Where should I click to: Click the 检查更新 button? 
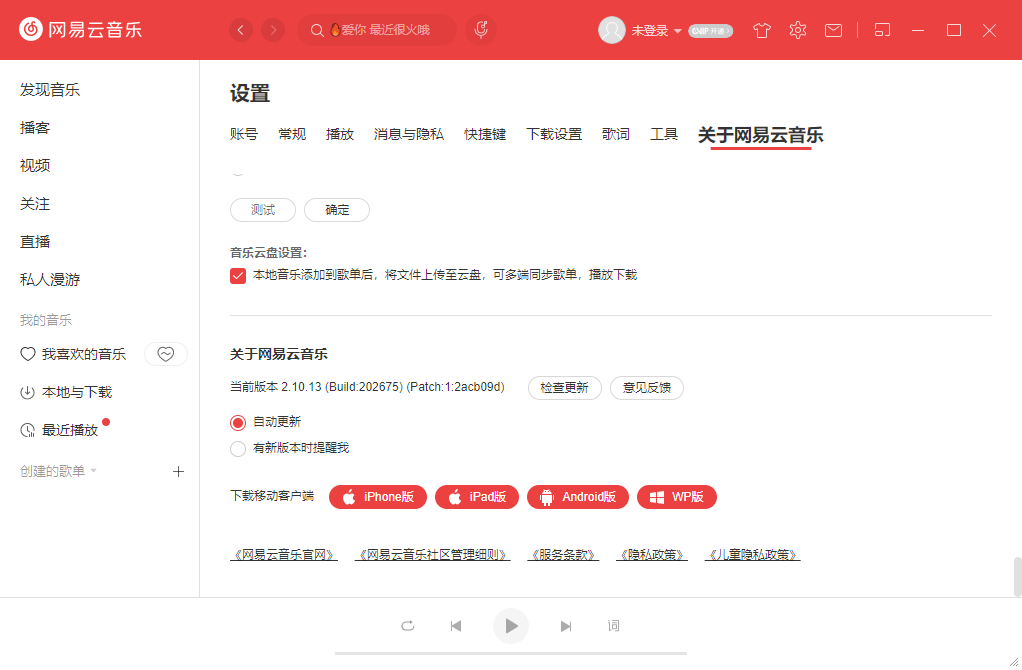click(x=564, y=388)
